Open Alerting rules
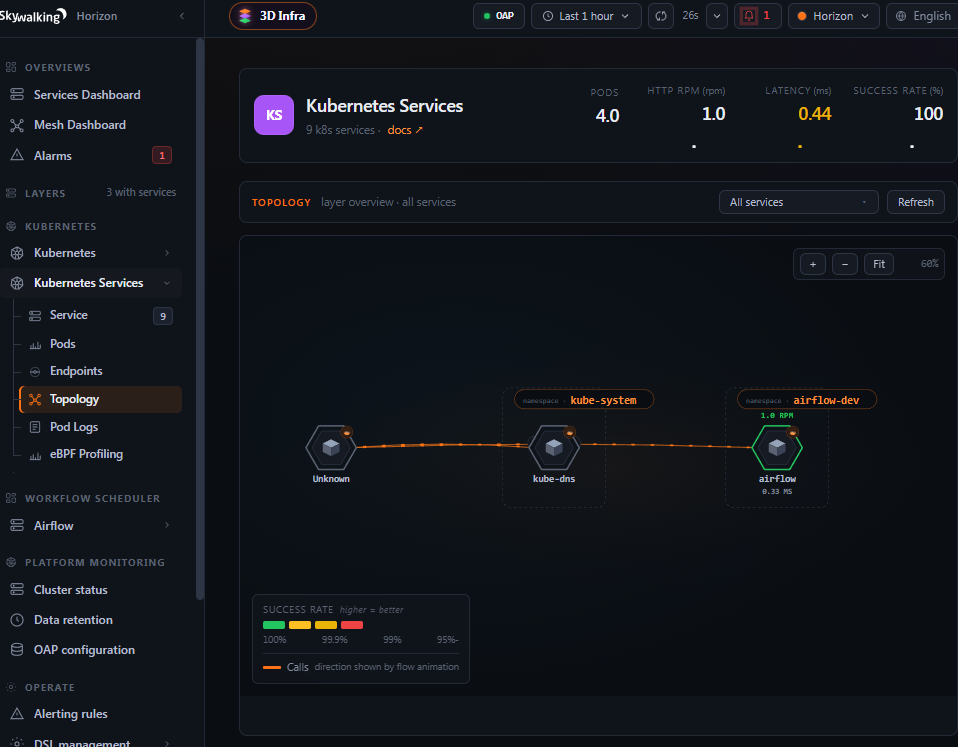This screenshot has height=747, width=958. click(70, 714)
